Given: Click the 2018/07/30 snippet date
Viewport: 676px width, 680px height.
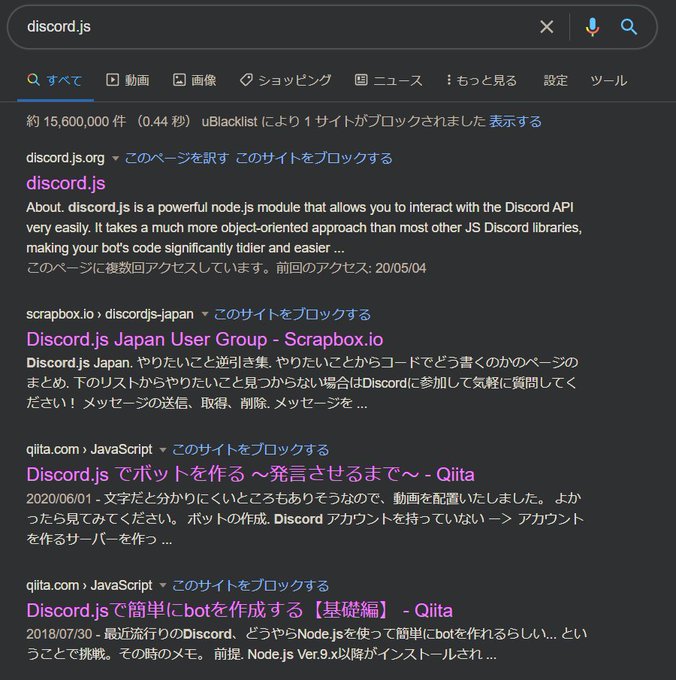Looking at the screenshot, I should [x=59, y=634].
